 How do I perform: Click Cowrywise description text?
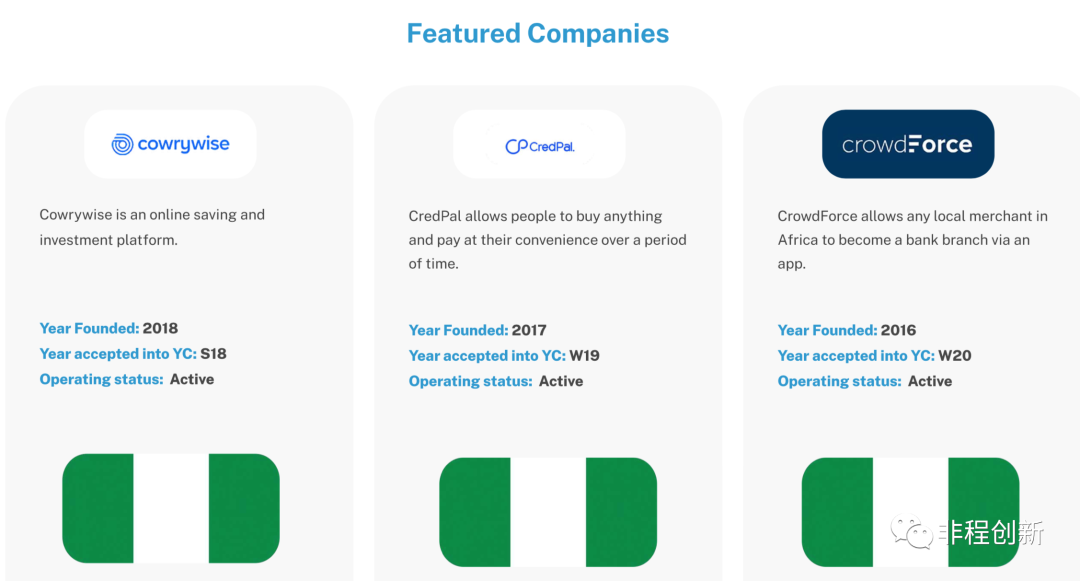[152, 227]
